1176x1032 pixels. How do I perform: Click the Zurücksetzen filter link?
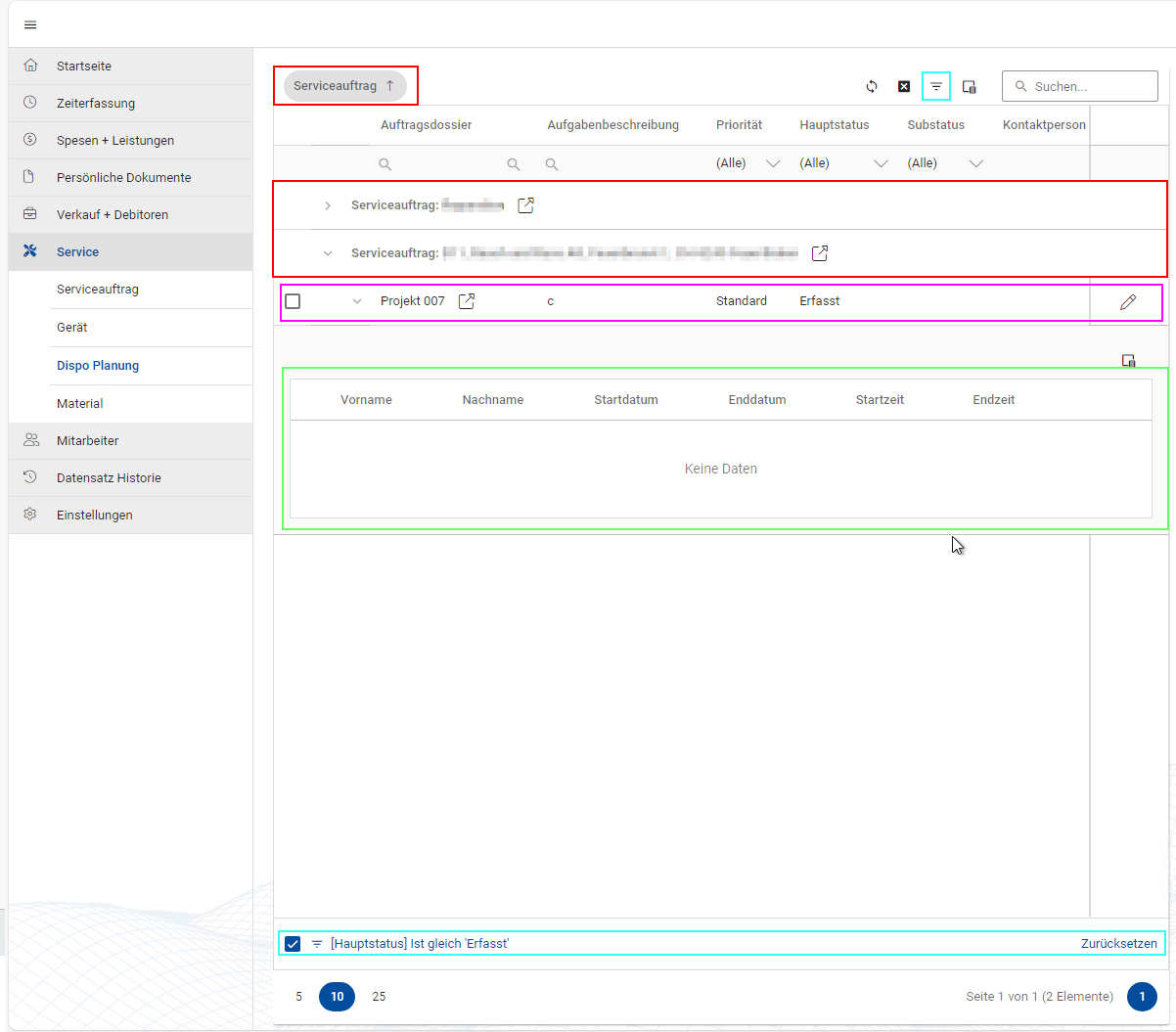tap(1118, 944)
